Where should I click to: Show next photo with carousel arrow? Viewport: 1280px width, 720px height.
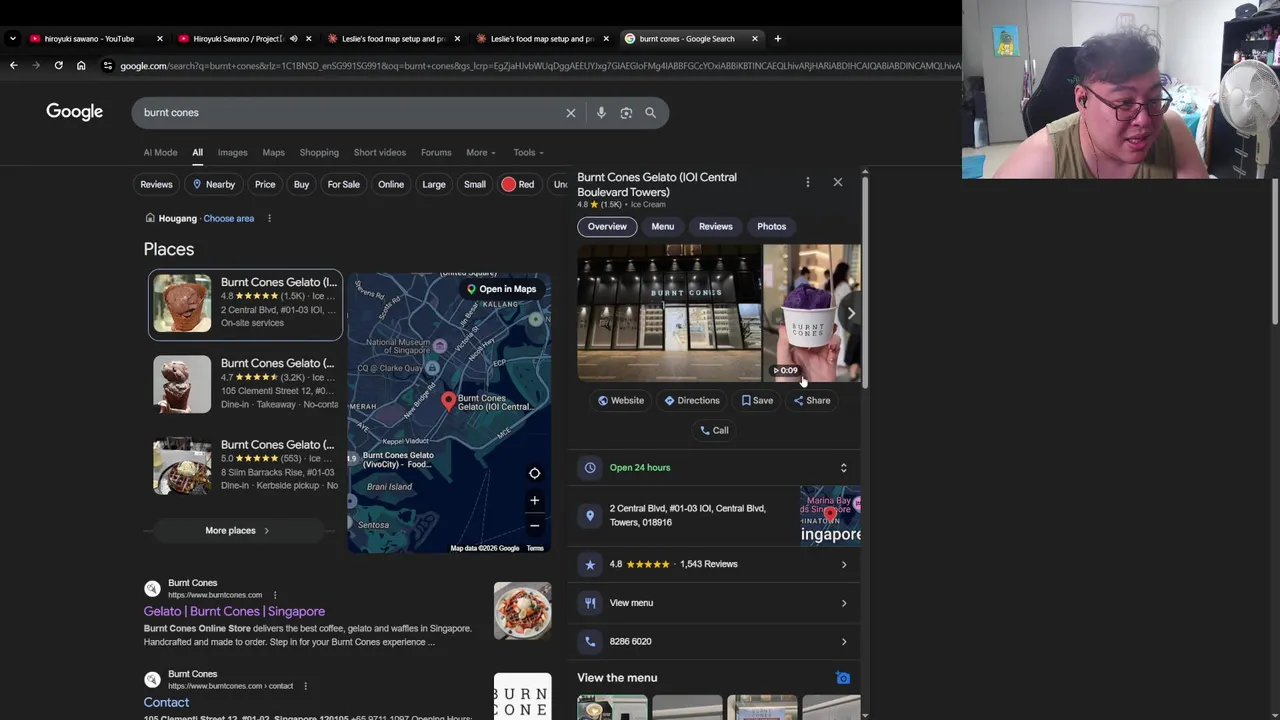click(851, 313)
